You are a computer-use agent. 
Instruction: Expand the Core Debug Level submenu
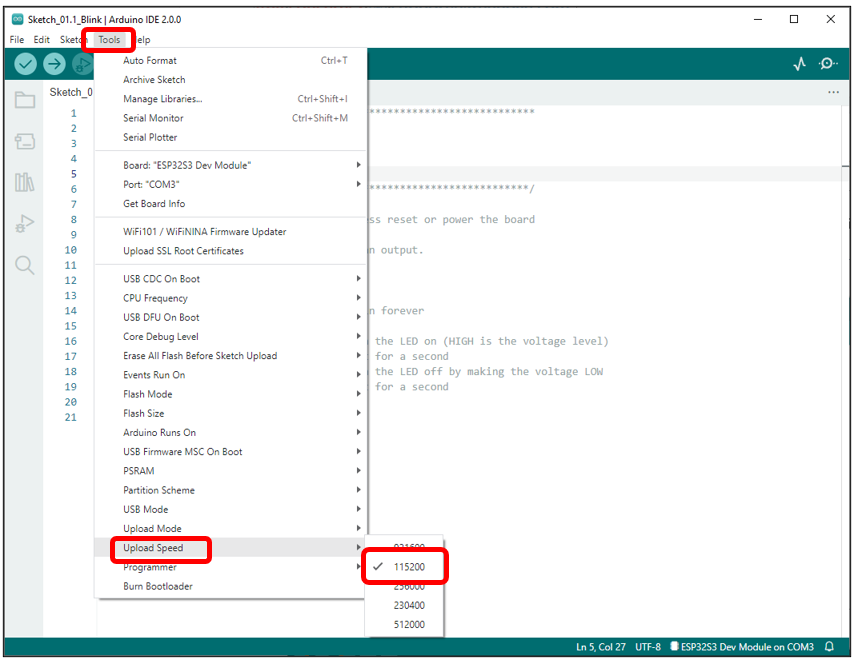click(x=230, y=336)
